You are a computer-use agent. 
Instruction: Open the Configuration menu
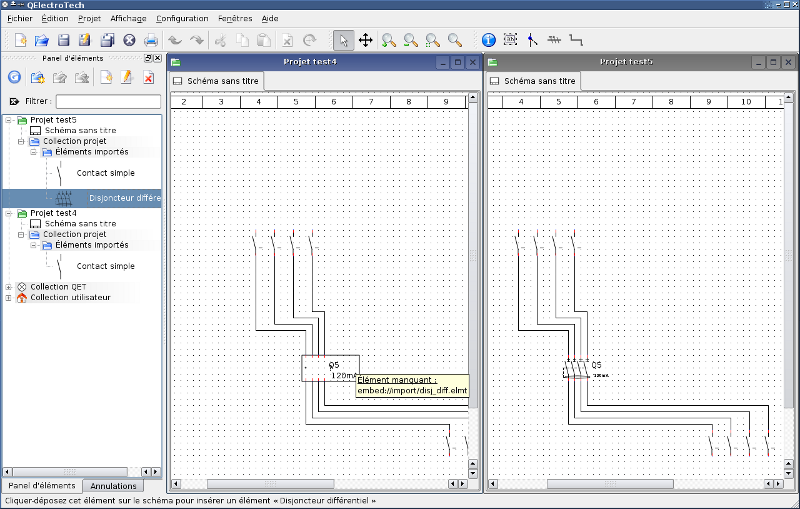pos(182,18)
